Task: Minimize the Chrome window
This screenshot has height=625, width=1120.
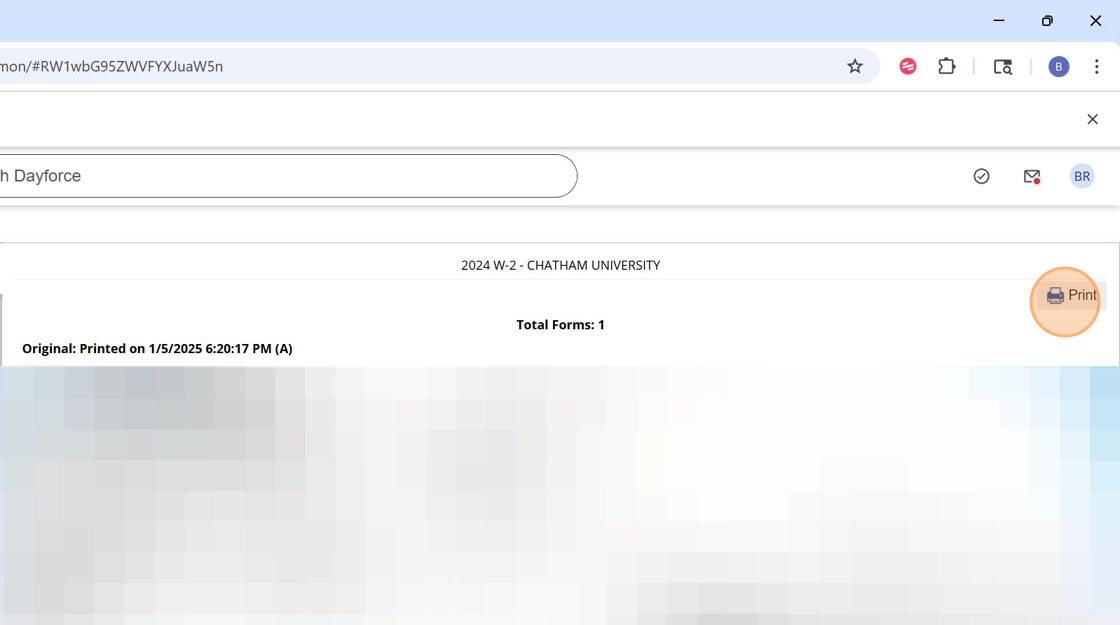Action: click(999, 21)
